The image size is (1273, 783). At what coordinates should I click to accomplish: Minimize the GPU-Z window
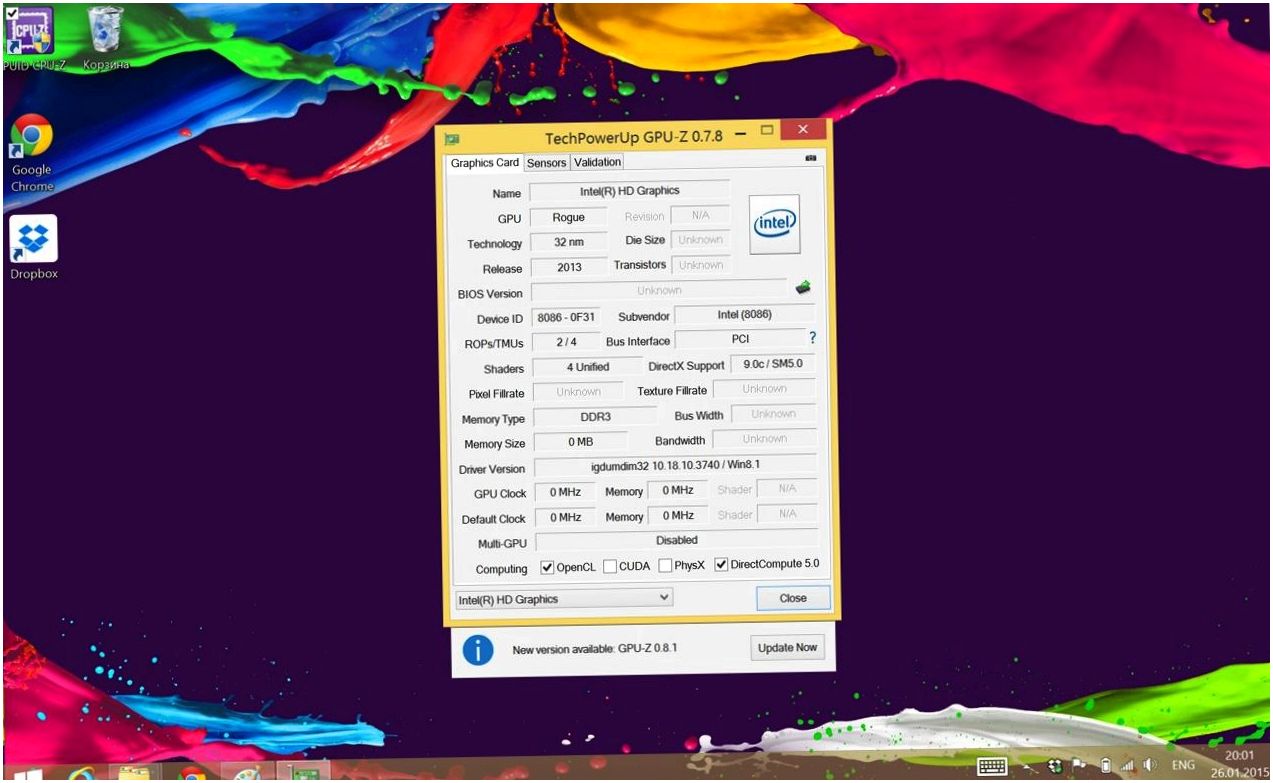pyautogui.click(x=741, y=133)
